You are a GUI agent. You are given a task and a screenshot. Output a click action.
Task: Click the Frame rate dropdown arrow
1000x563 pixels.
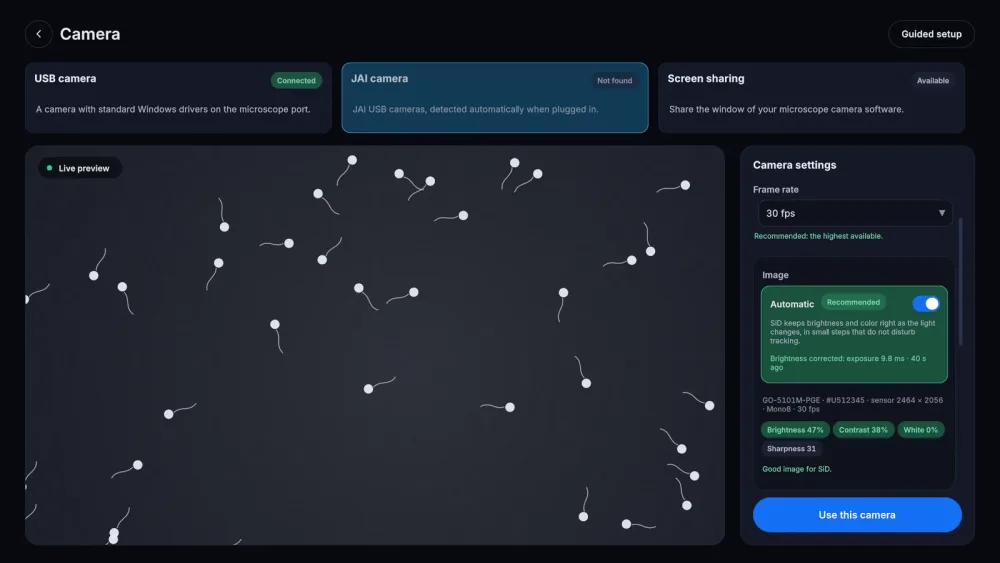tap(941, 213)
